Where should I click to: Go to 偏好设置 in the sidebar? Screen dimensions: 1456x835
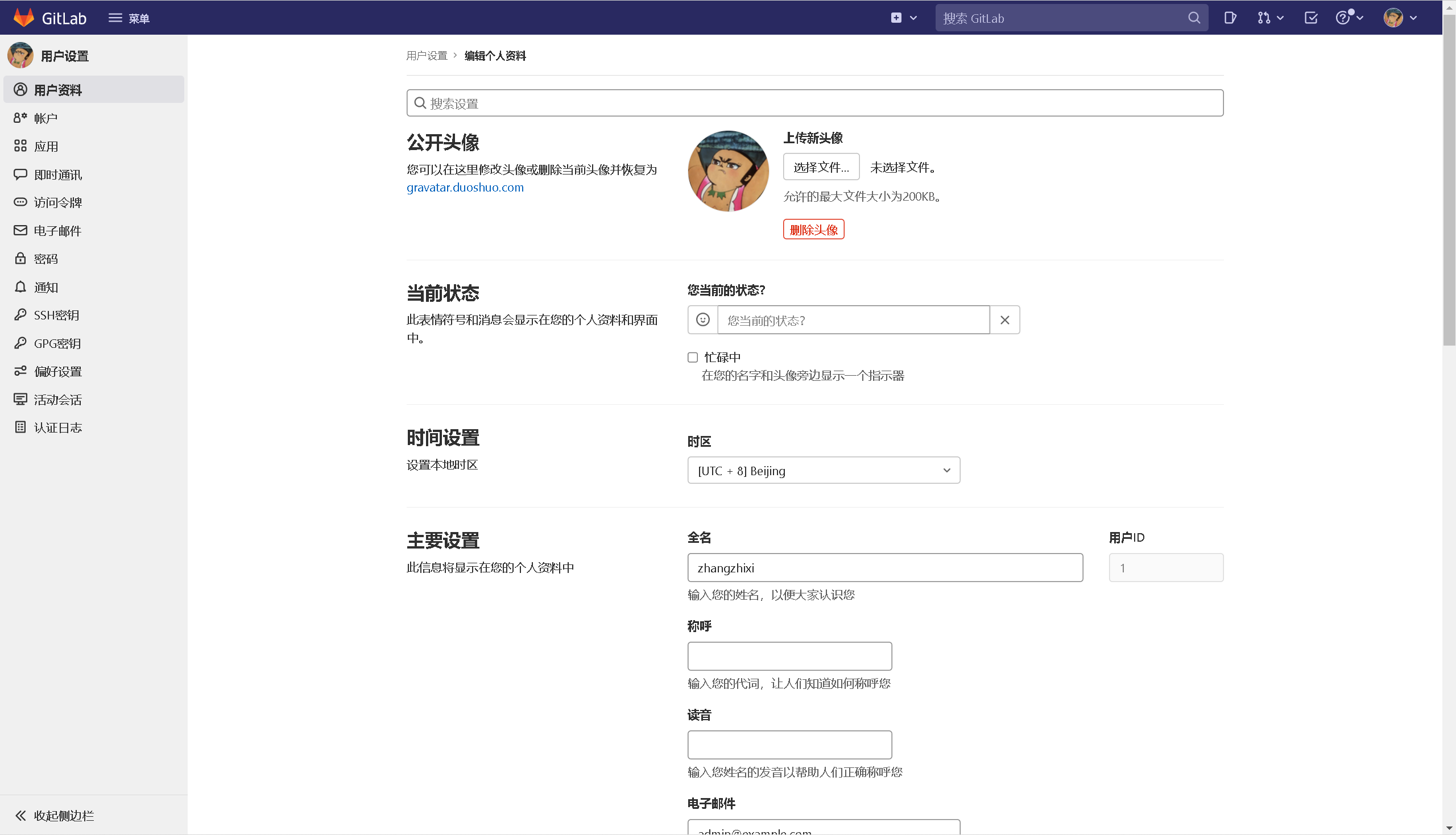(57, 371)
